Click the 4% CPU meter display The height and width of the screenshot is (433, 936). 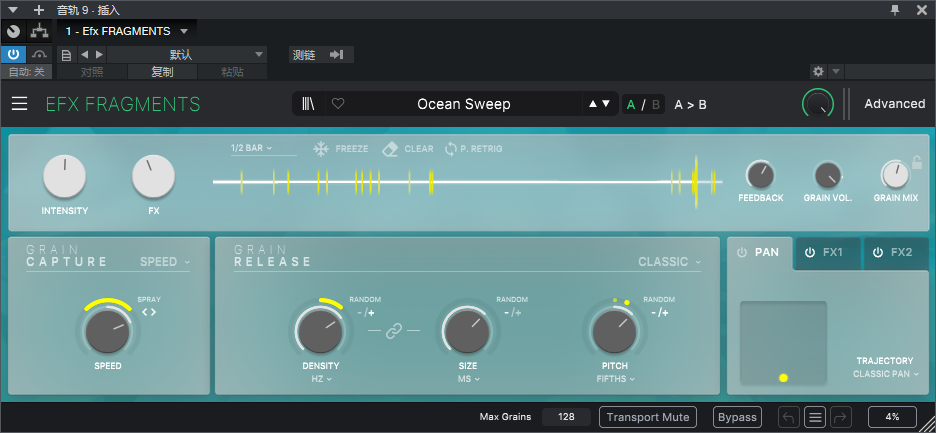892,417
